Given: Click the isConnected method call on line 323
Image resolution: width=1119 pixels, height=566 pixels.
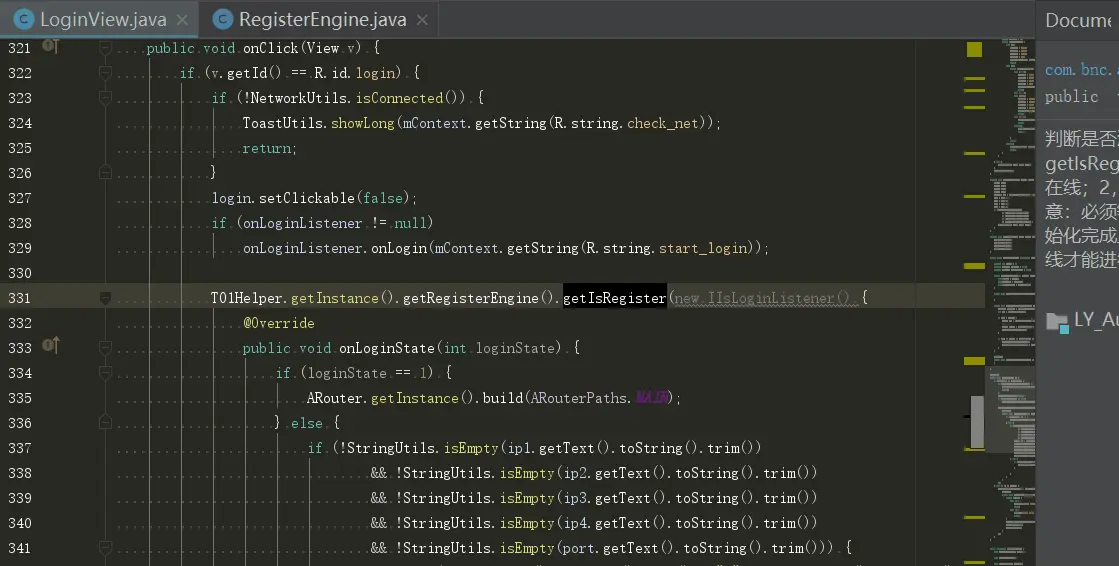Looking at the screenshot, I should point(399,98).
